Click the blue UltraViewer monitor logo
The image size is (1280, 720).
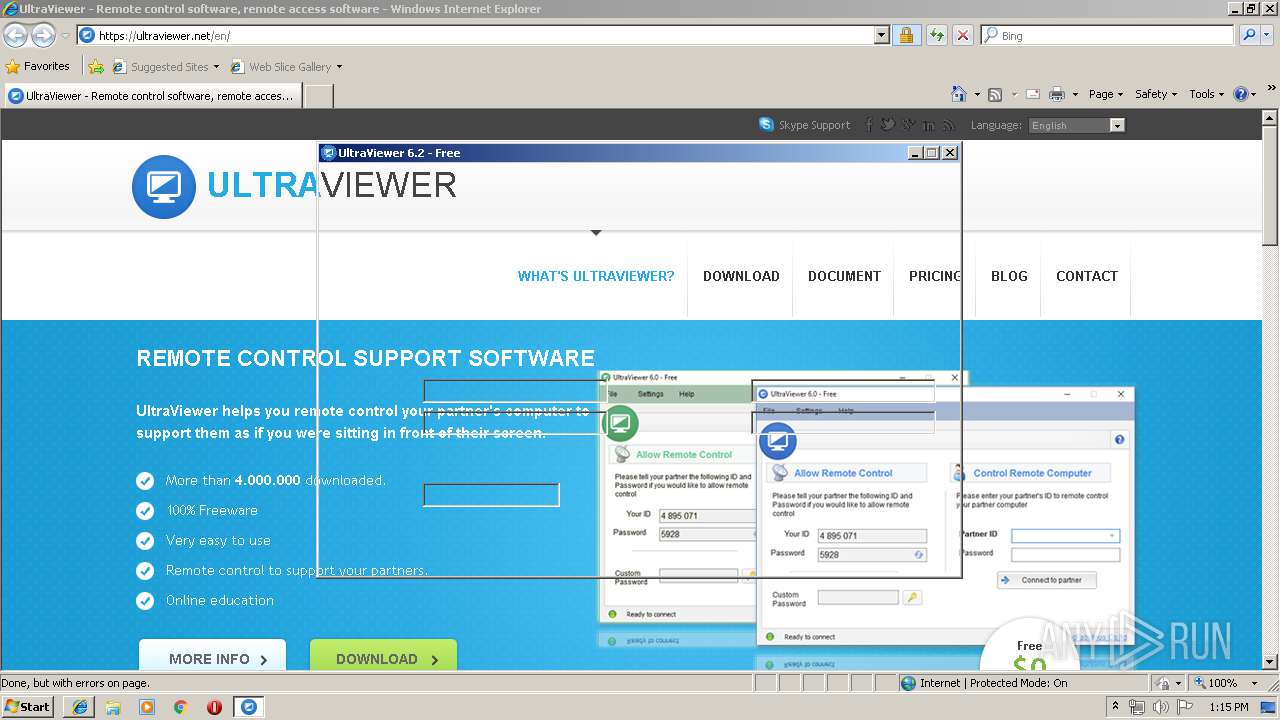coord(164,186)
